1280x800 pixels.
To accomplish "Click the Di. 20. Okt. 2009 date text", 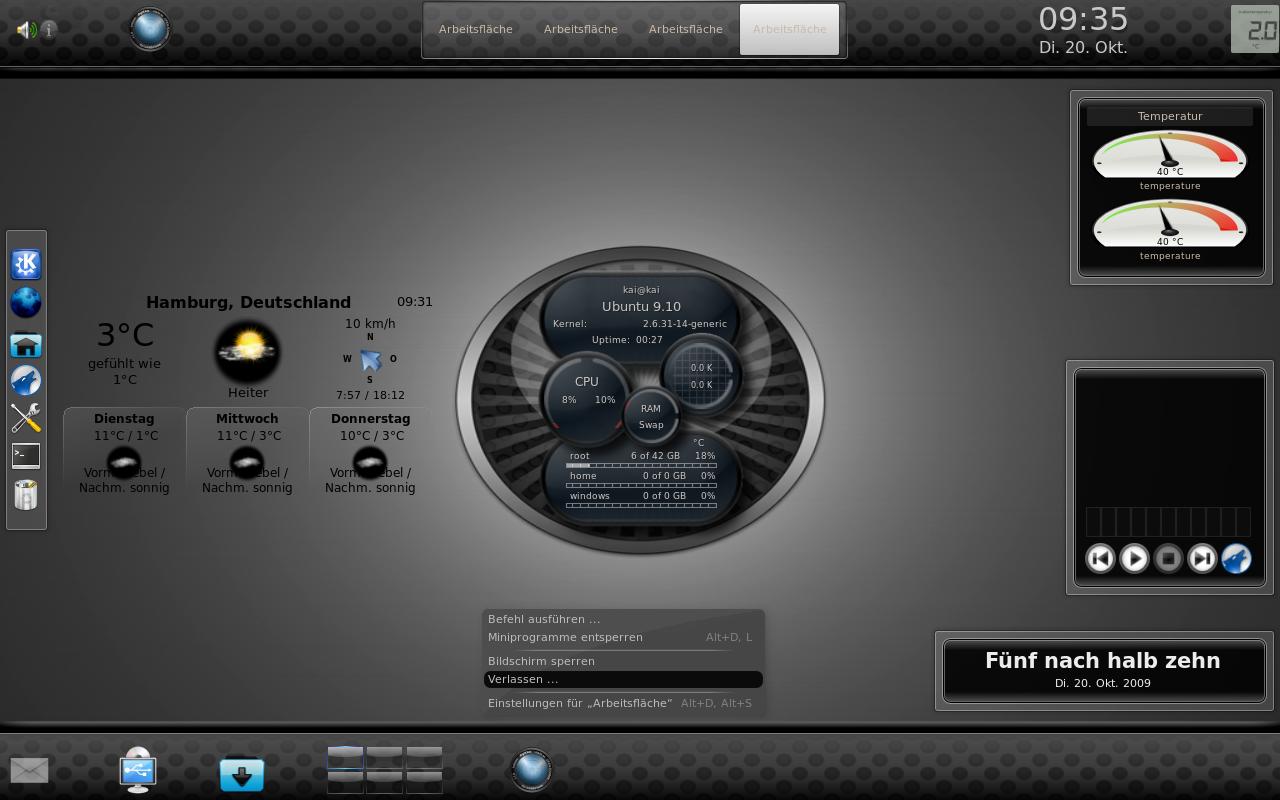I will point(1102,683).
